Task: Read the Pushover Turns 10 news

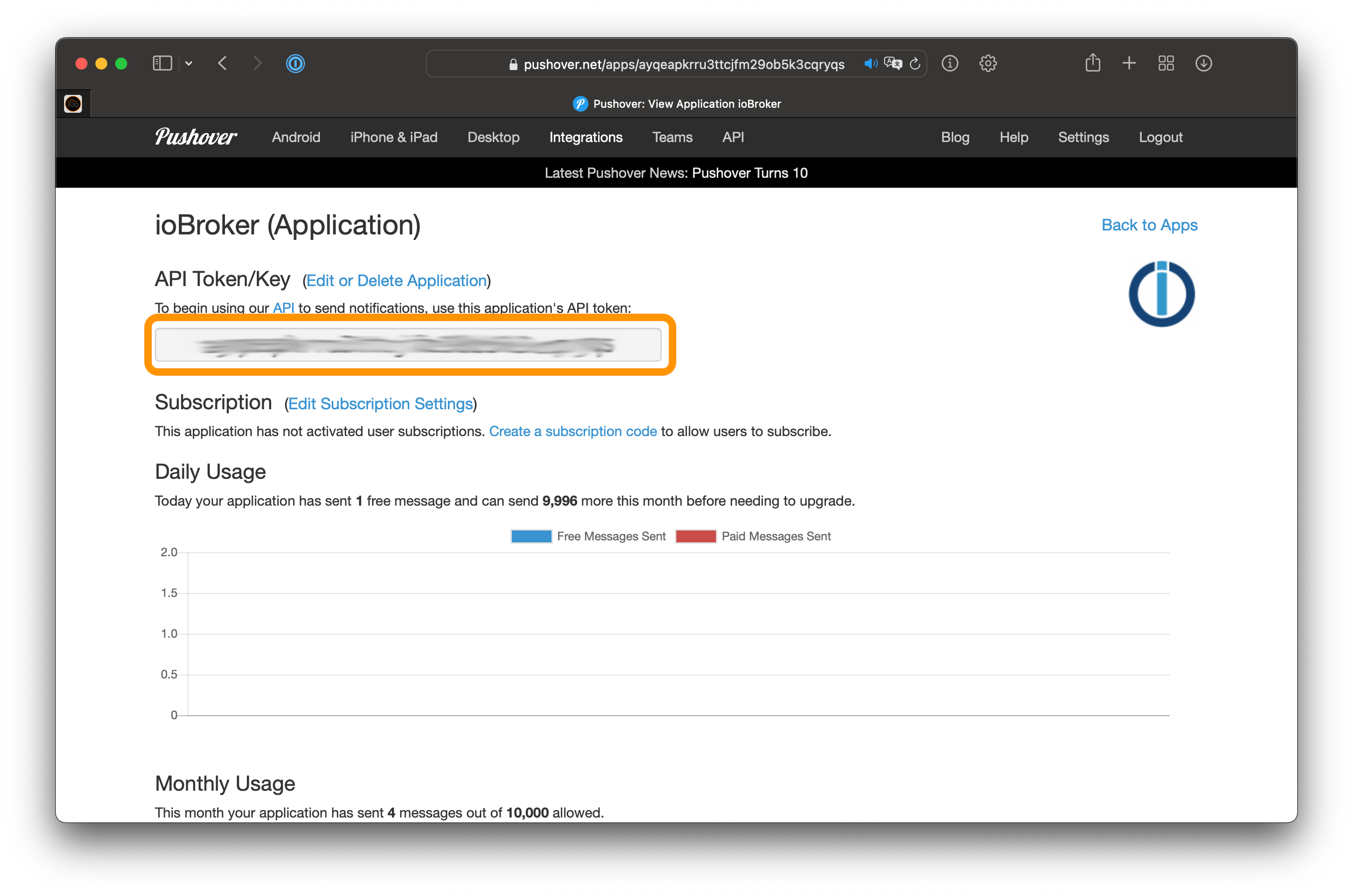Action: (x=750, y=172)
